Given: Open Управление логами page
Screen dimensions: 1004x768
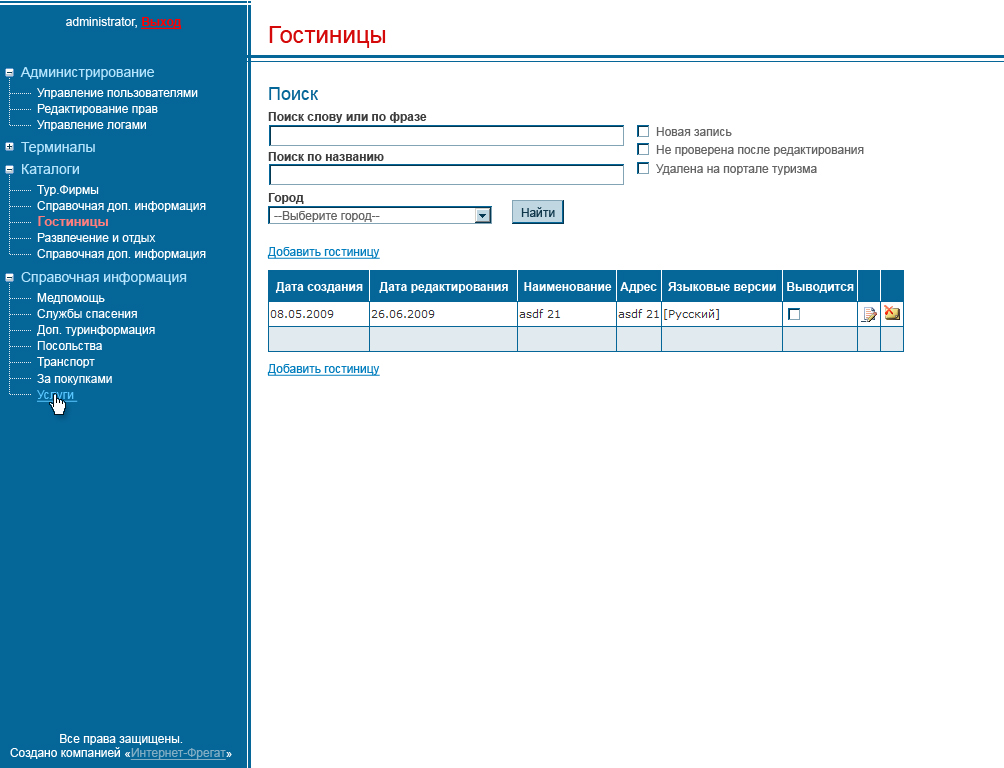Looking at the screenshot, I should (x=92, y=125).
